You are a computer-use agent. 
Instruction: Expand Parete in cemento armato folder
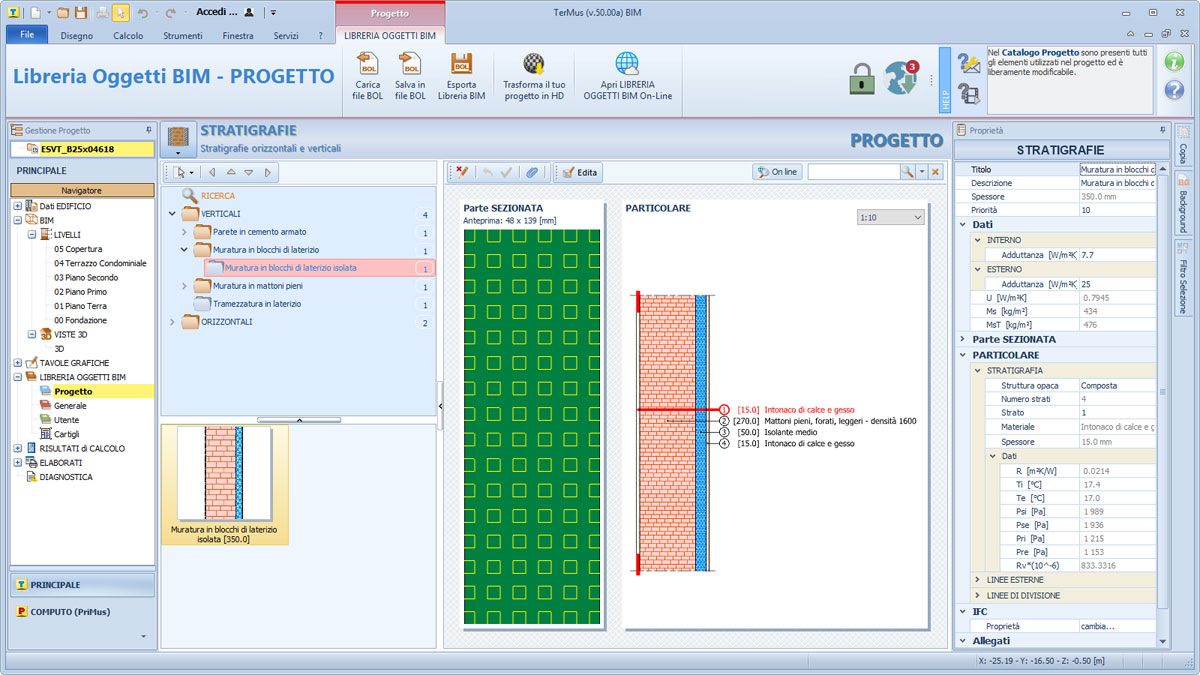click(184, 232)
